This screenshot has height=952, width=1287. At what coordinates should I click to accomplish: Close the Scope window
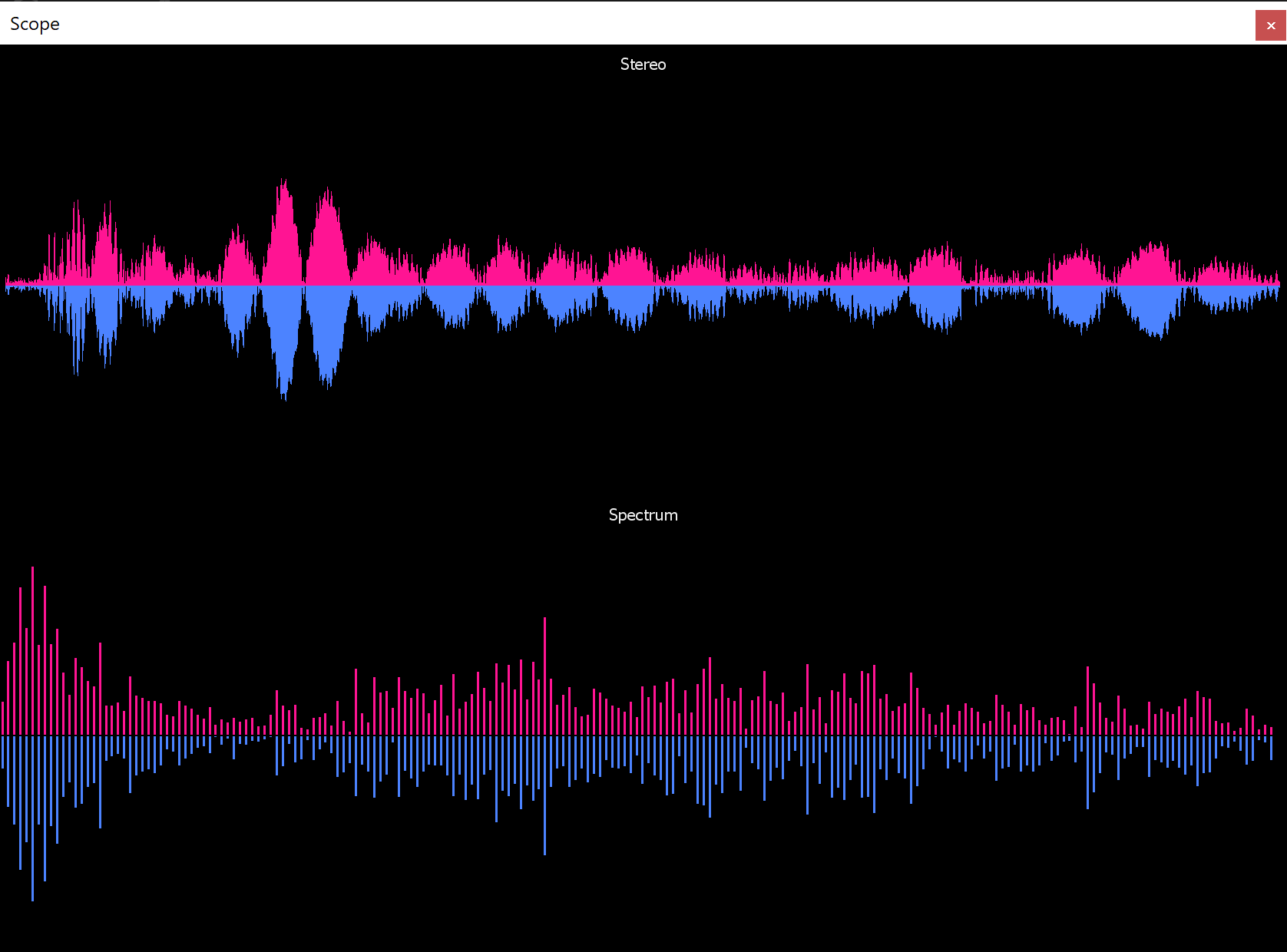point(1271,25)
